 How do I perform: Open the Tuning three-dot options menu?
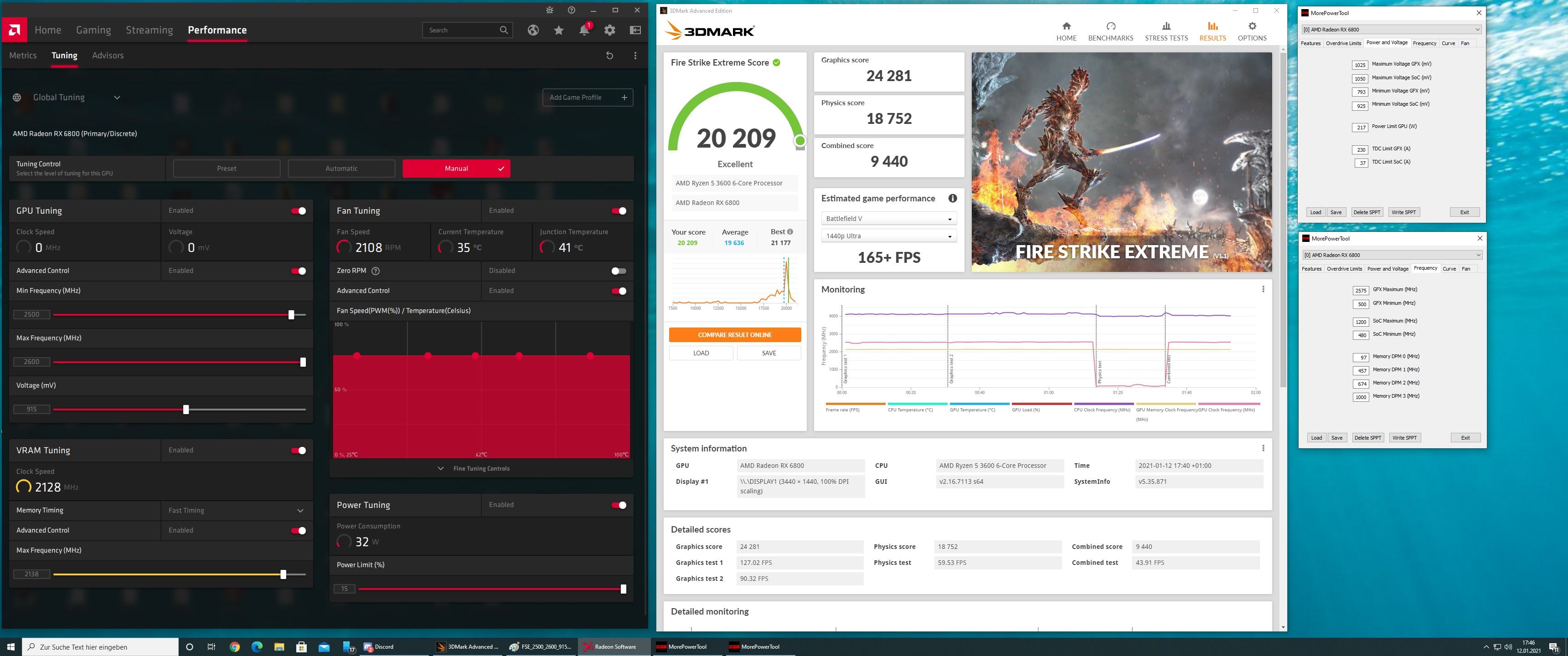tap(635, 56)
